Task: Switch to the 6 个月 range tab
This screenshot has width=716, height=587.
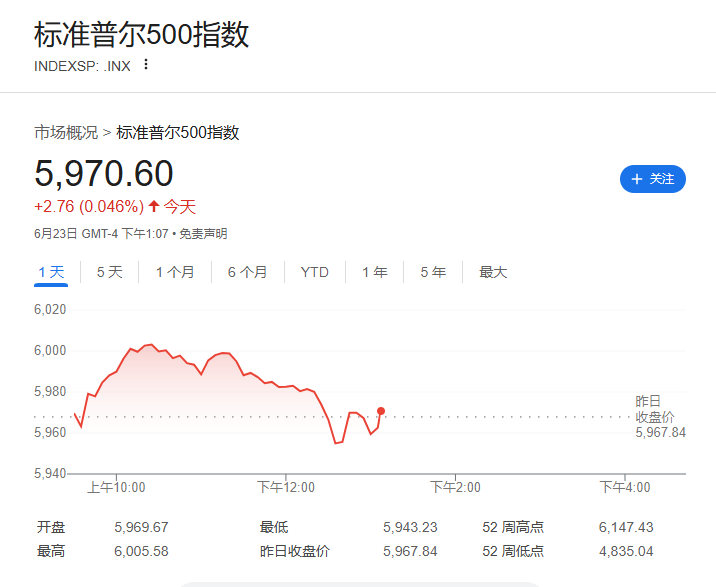Action: pos(247,272)
